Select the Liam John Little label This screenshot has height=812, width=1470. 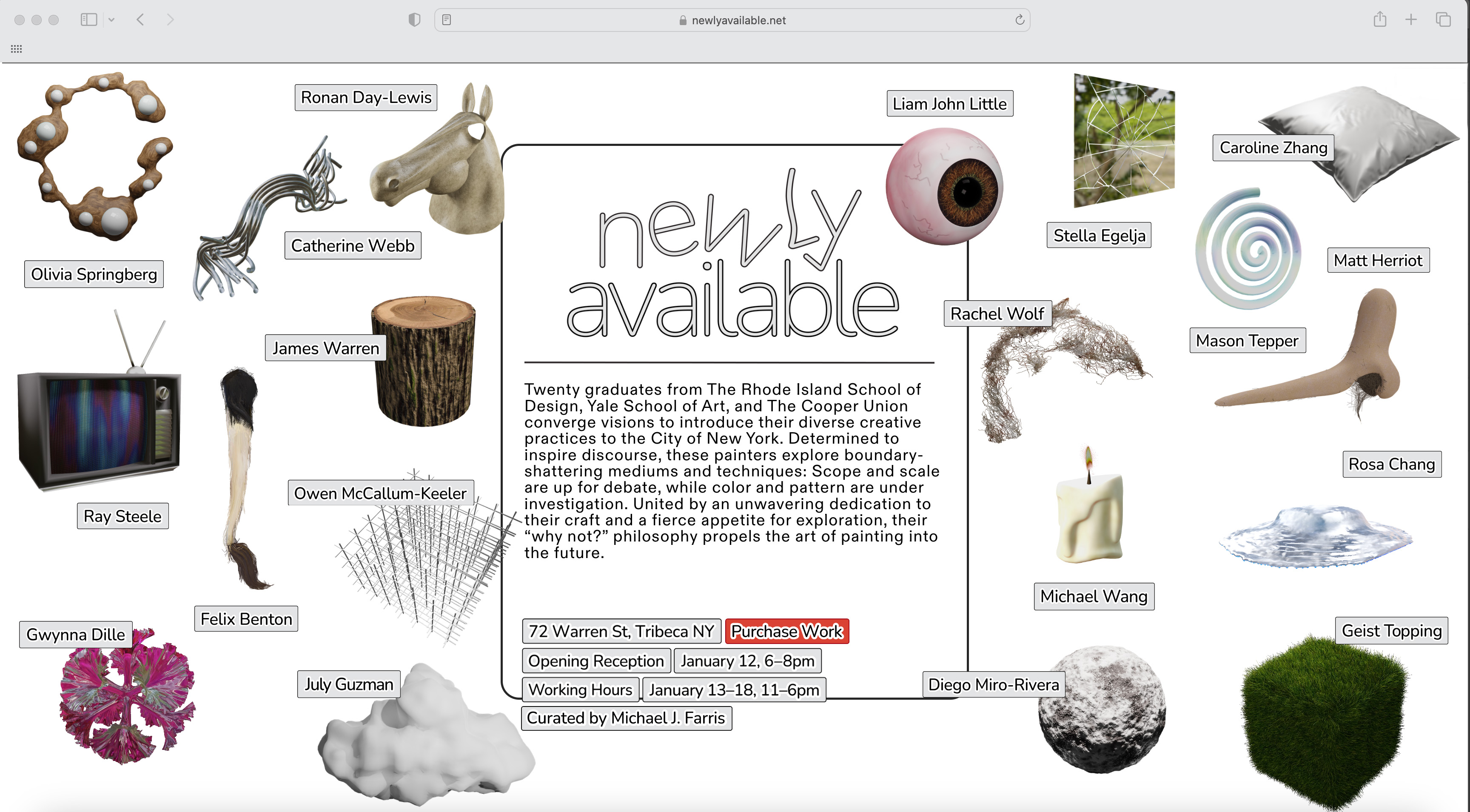[949, 104]
